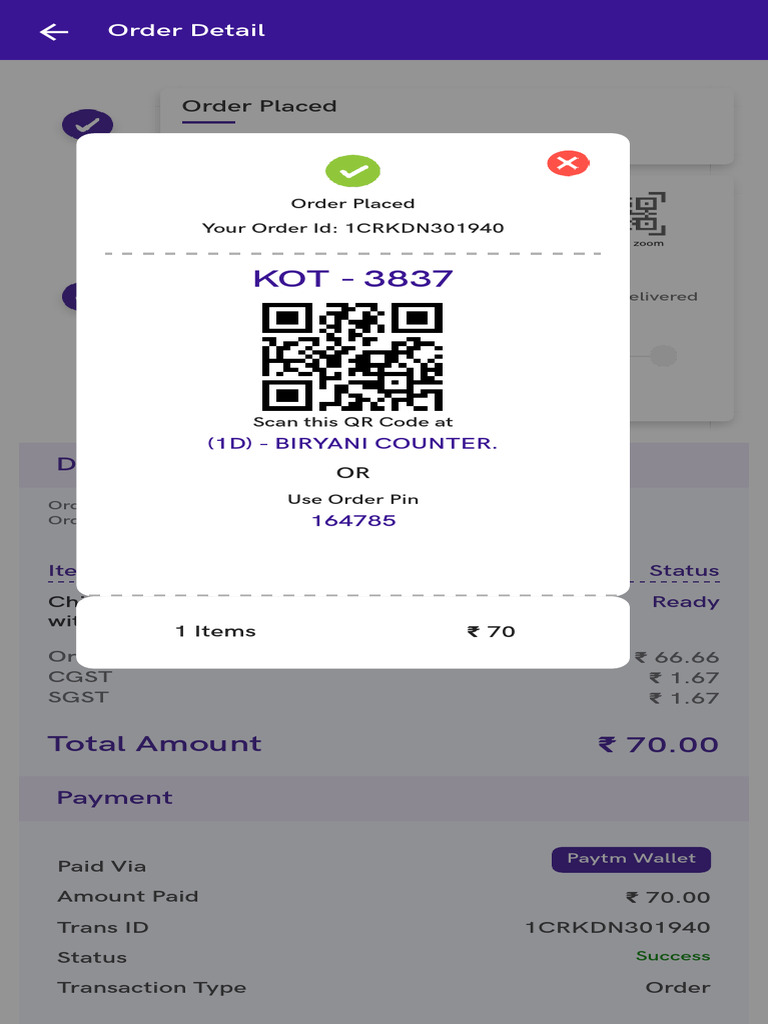Tap the delivery slider knob
The image size is (768, 1024).
click(x=664, y=356)
